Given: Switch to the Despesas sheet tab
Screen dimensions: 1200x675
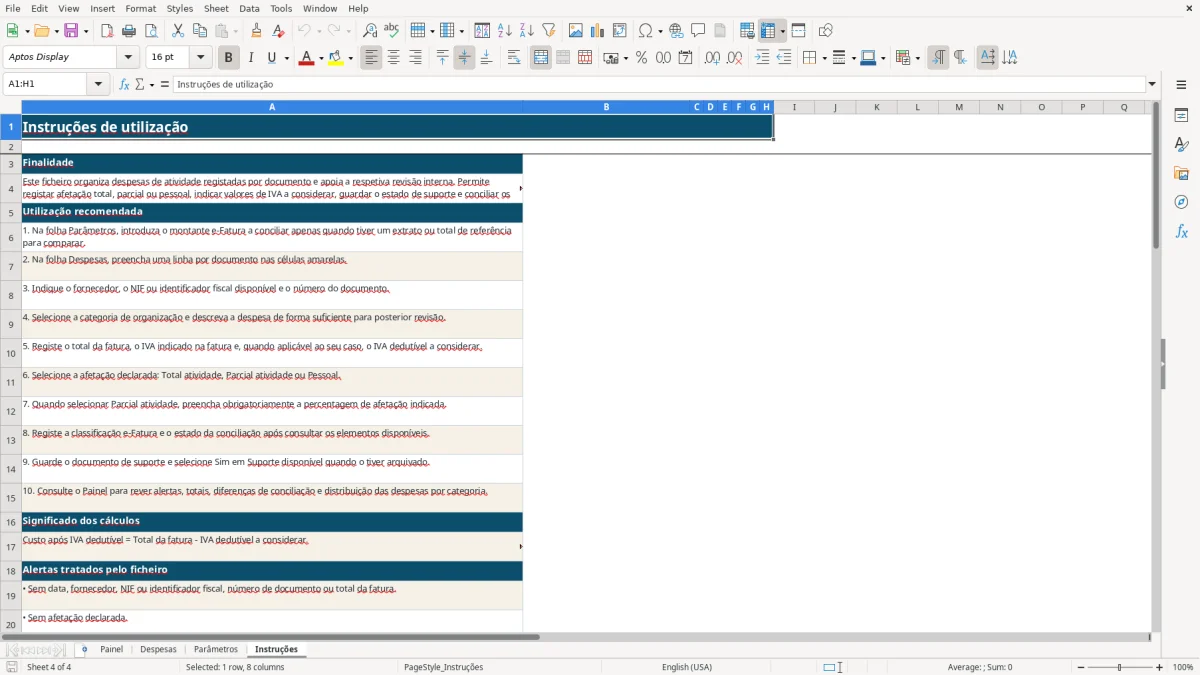Looking at the screenshot, I should [x=158, y=649].
